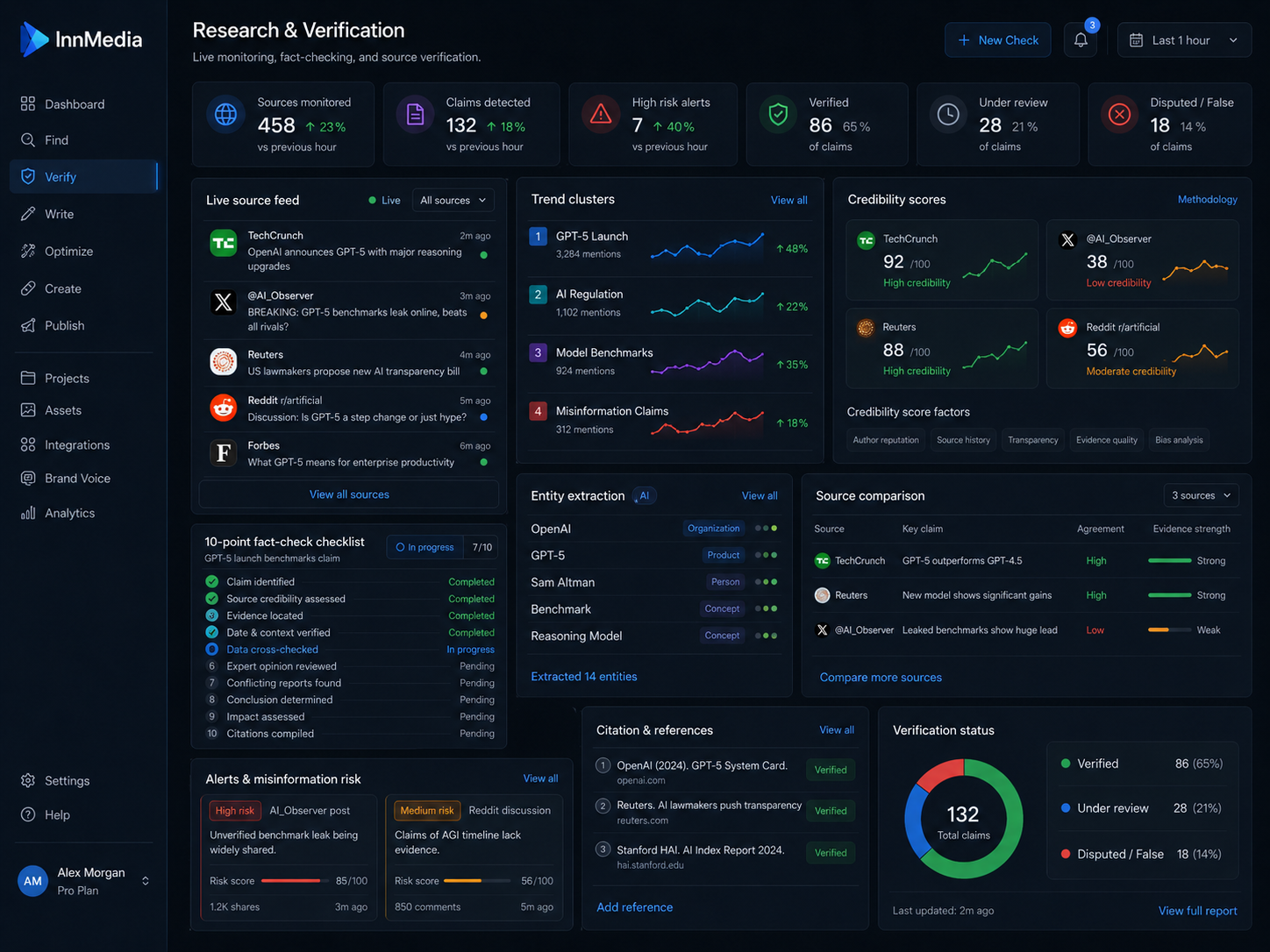
Task: Open the Last 1 hour time range dropdown
Action: coord(1184,40)
